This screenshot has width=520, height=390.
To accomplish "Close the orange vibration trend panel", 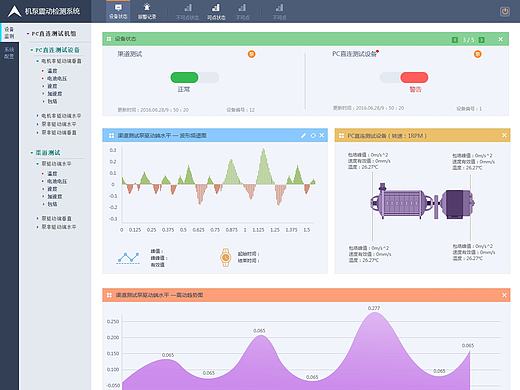I will [504, 295].
